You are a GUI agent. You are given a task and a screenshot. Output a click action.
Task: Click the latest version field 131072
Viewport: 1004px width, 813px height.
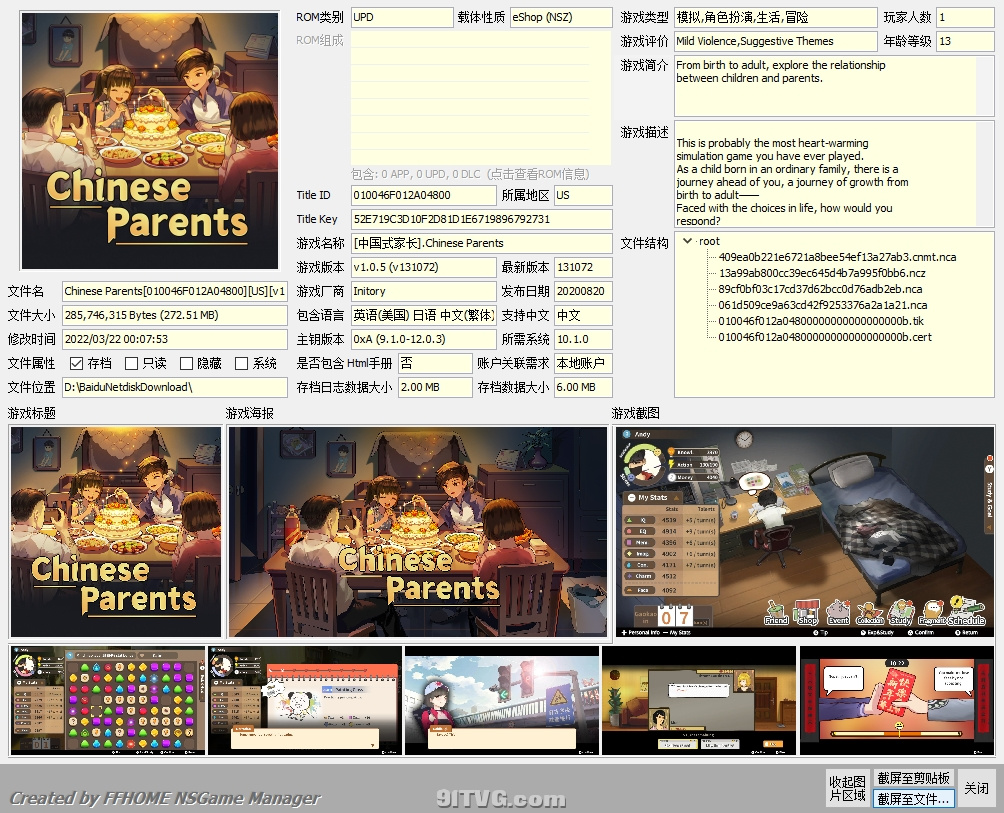(x=583, y=268)
